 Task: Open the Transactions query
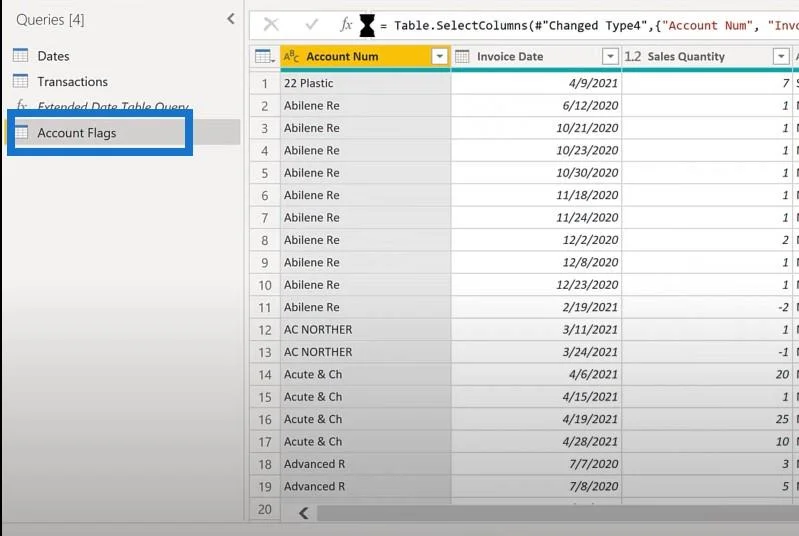(x=72, y=82)
